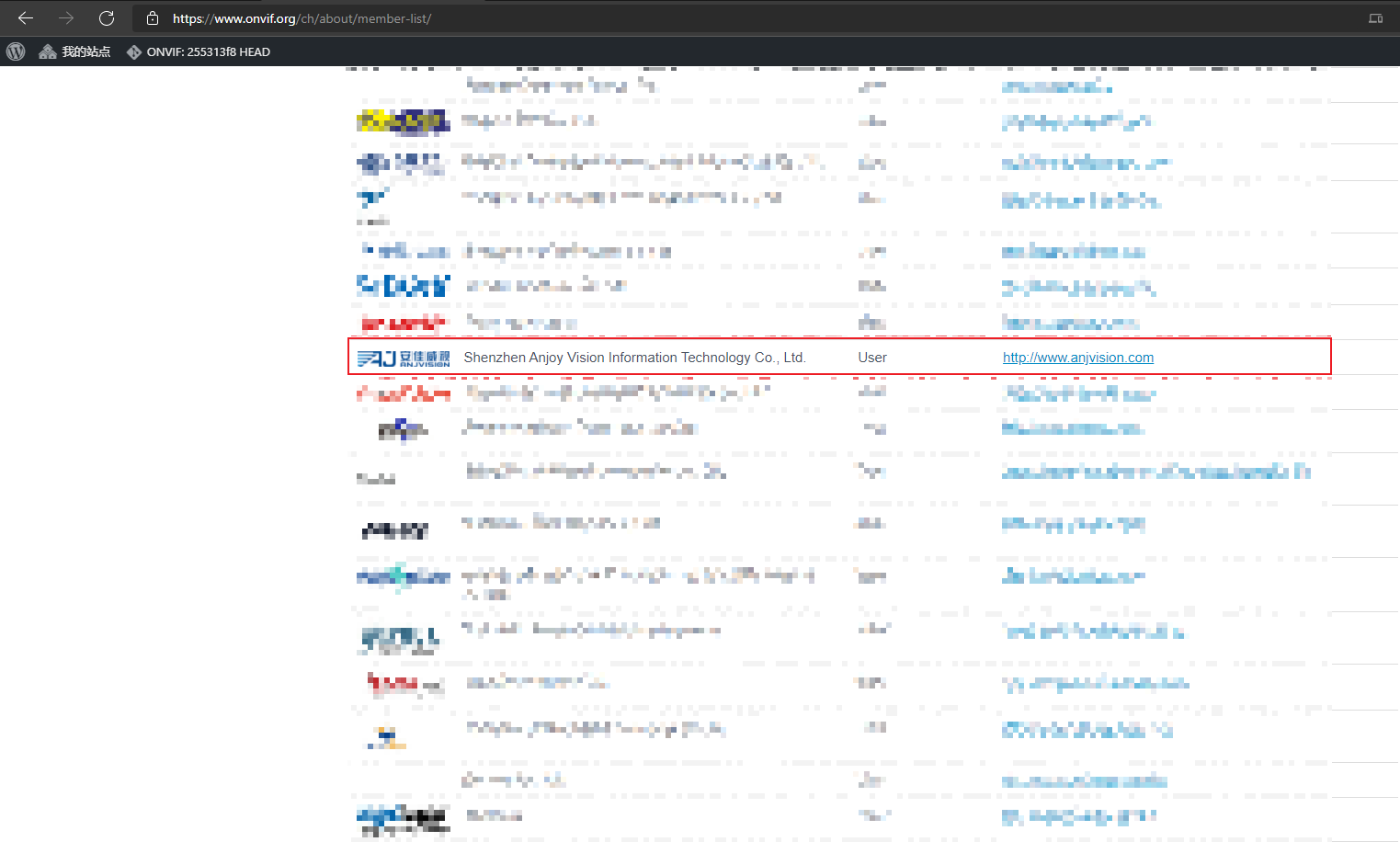Click the blurred link directly above anjvision.com
This screenshot has height=842, width=1400.
pyautogui.click(x=1070, y=323)
